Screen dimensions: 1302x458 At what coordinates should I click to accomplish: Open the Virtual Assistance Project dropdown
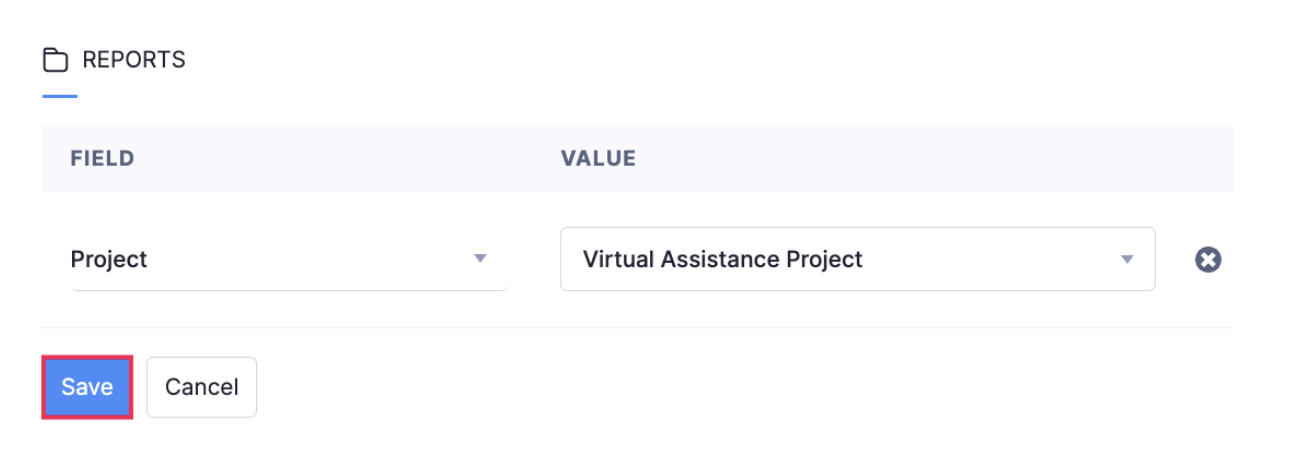pyautogui.click(x=857, y=260)
